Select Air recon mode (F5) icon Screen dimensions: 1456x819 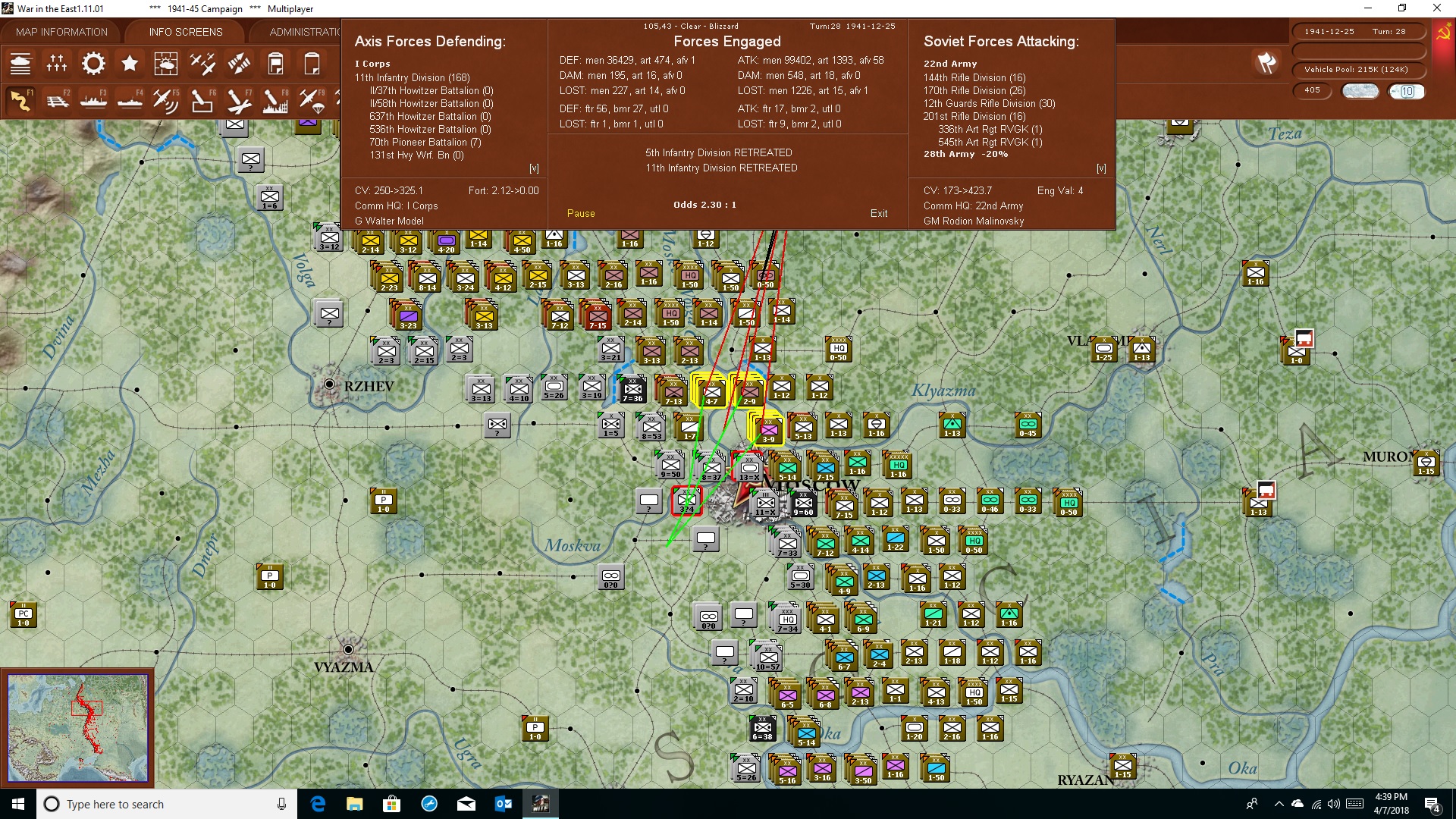coord(166,101)
